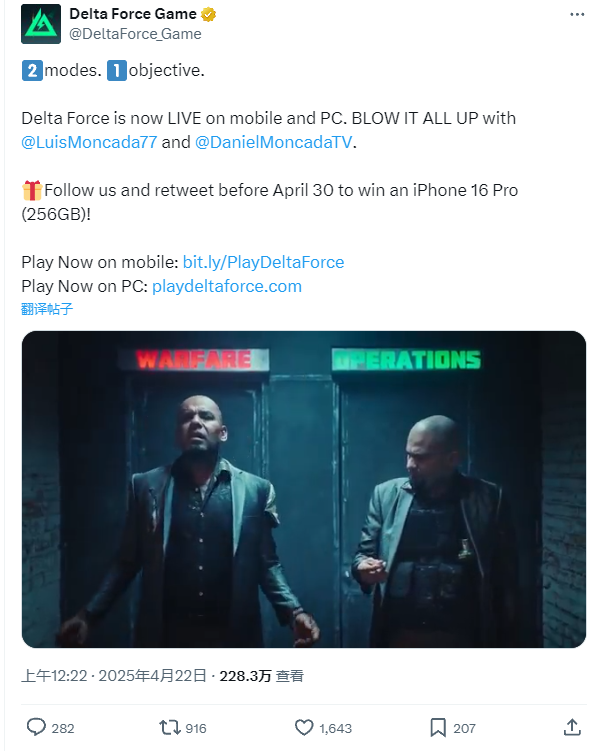This screenshot has width=599, height=751.
Task: Retweet using the repost arrows icon
Action: pyautogui.click(x=170, y=728)
